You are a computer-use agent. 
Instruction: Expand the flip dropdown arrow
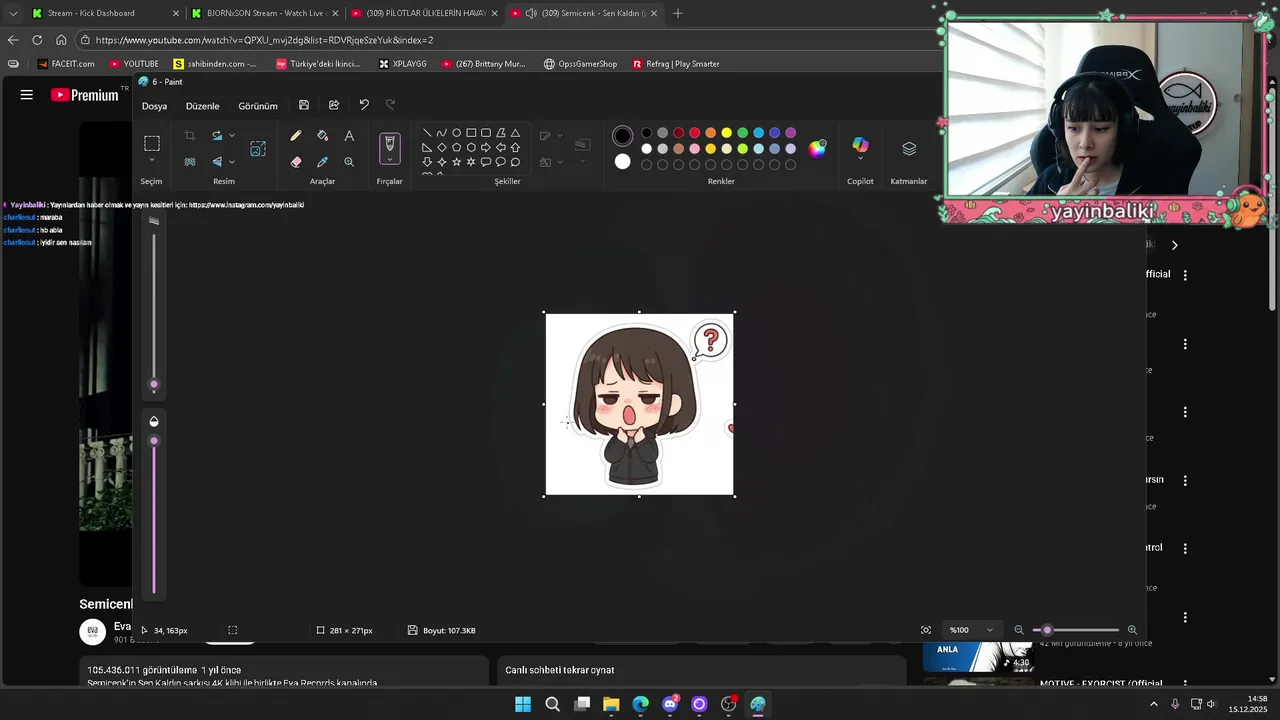(232, 161)
